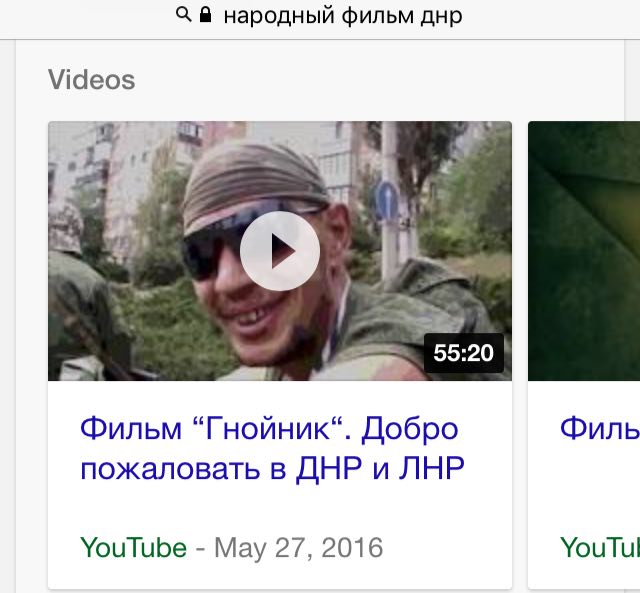
Task: Click 'пожаловать в ДНР и ЛНР' title line
Action: [x=272, y=468]
